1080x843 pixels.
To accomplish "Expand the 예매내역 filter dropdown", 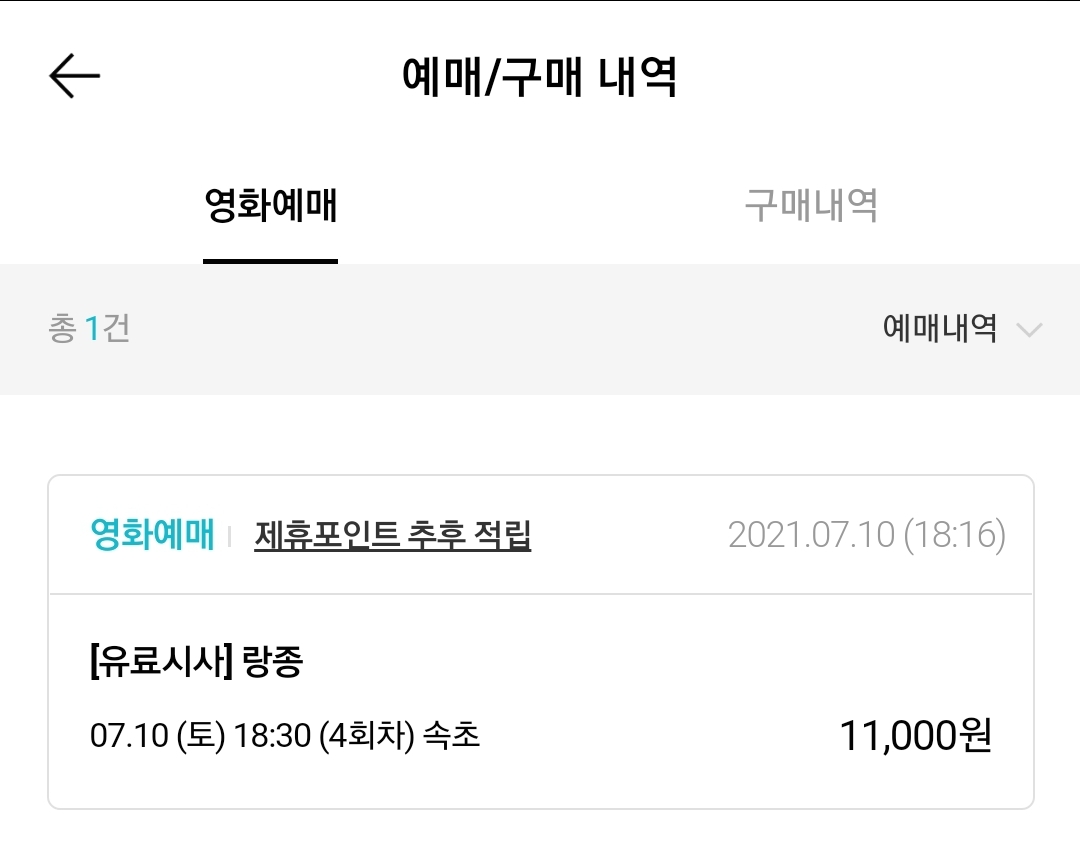I will point(940,328).
